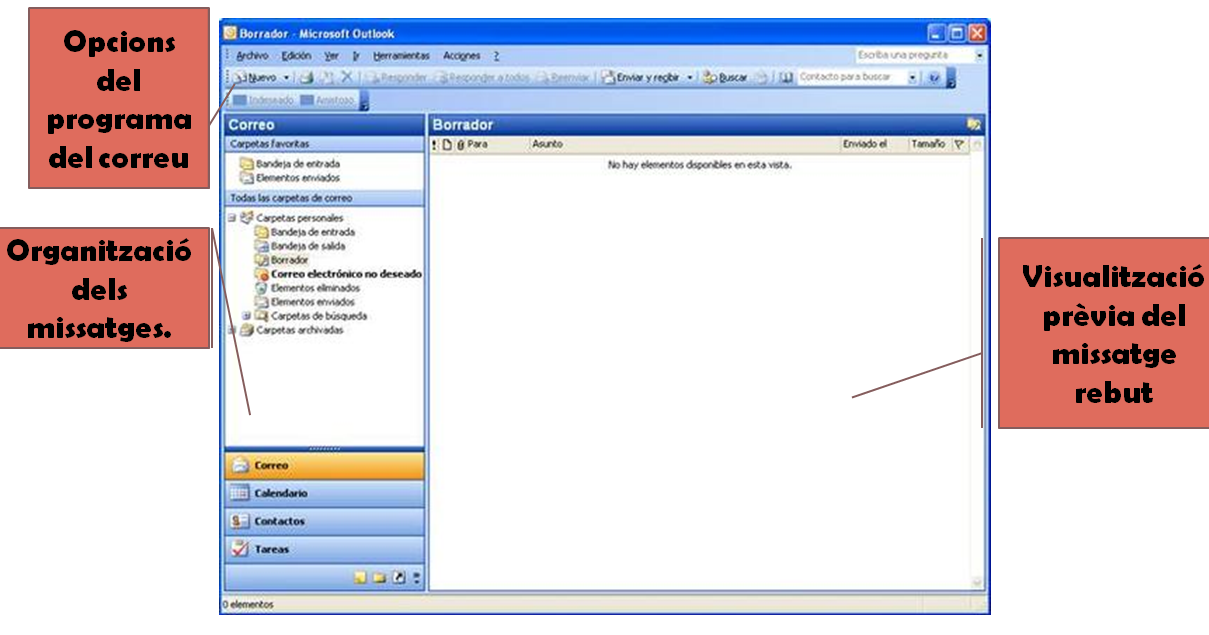This screenshot has width=1209, height=635.
Task: Open the Ir menu
Action: click(x=356, y=56)
